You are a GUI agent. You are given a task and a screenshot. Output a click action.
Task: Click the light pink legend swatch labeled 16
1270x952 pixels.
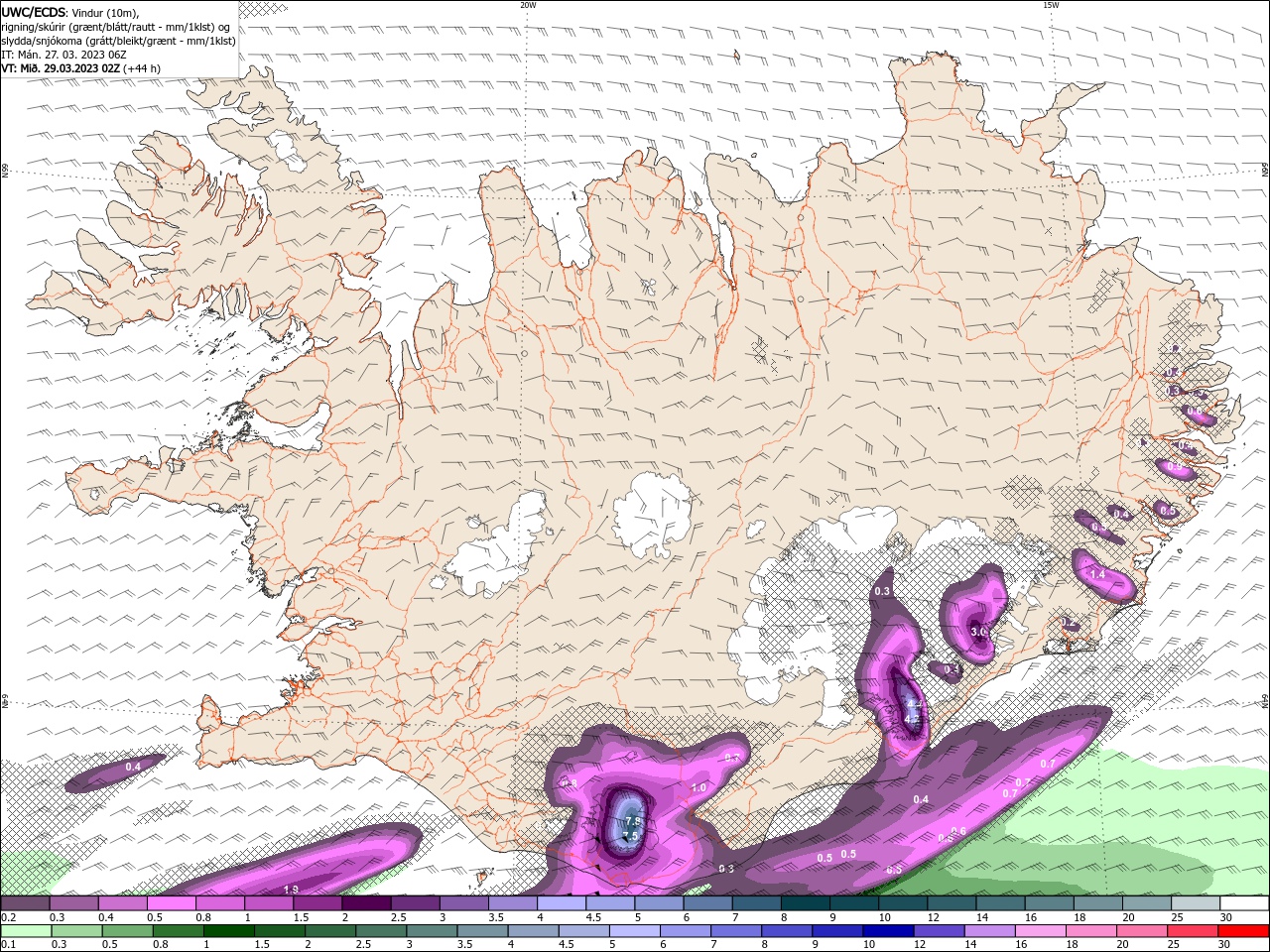[1040, 931]
